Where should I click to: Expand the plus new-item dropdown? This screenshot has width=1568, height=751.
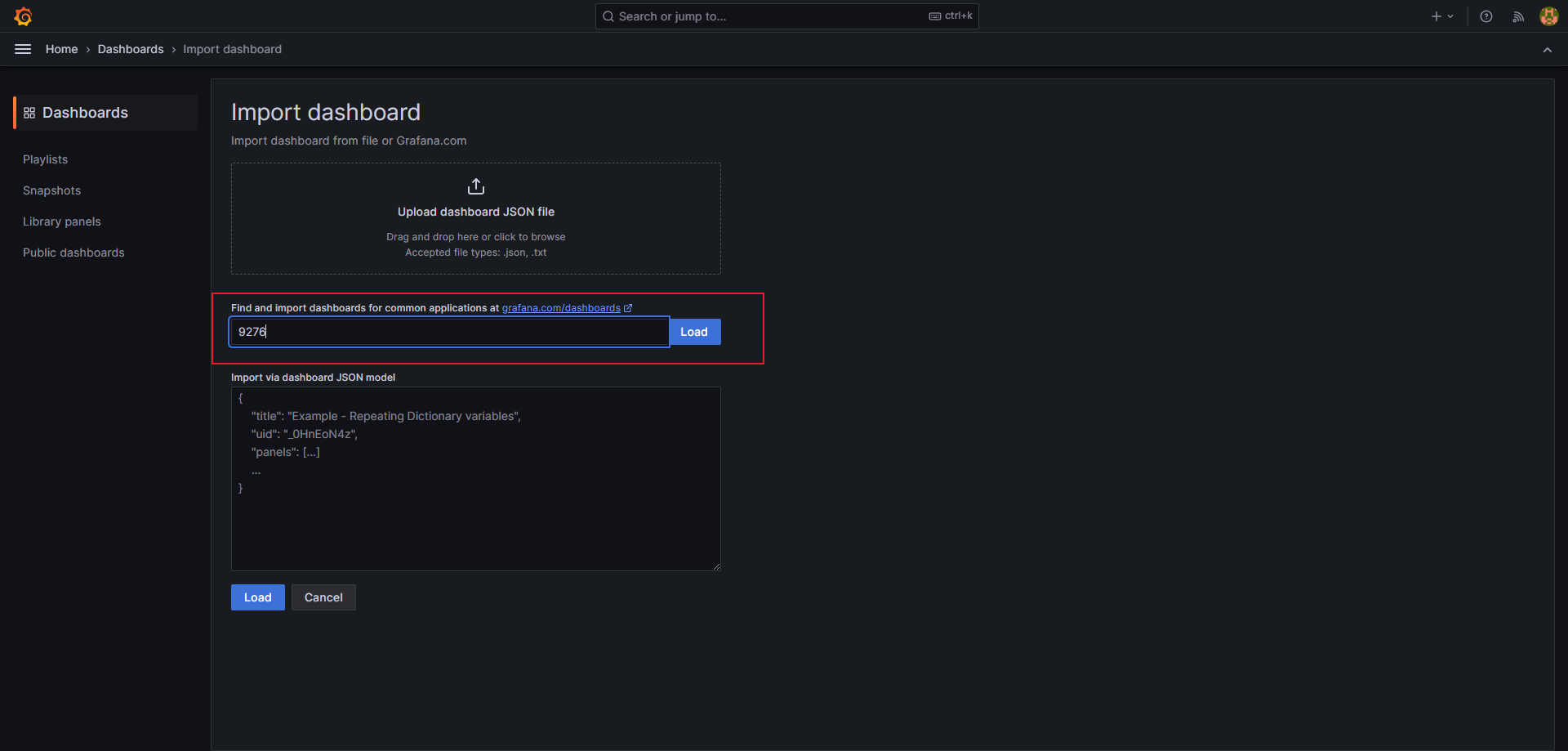(x=1442, y=16)
